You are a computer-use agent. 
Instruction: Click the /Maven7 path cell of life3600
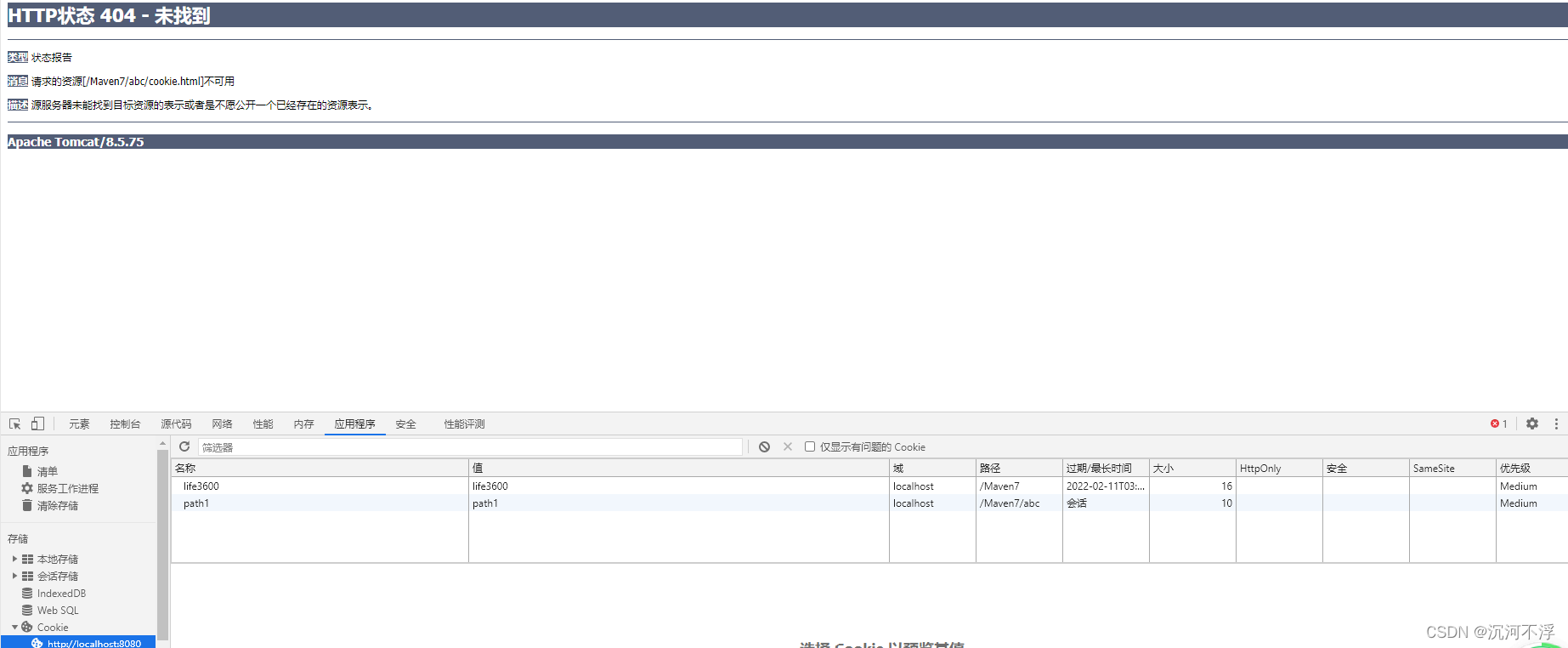click(x=1019, y=486)
